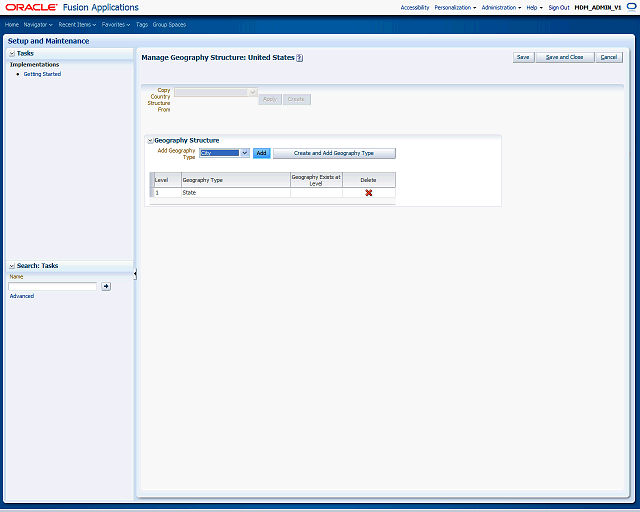This screenshot has height=512, width=640.
Task: Open the Personalization menu
Action: [455, 7]
